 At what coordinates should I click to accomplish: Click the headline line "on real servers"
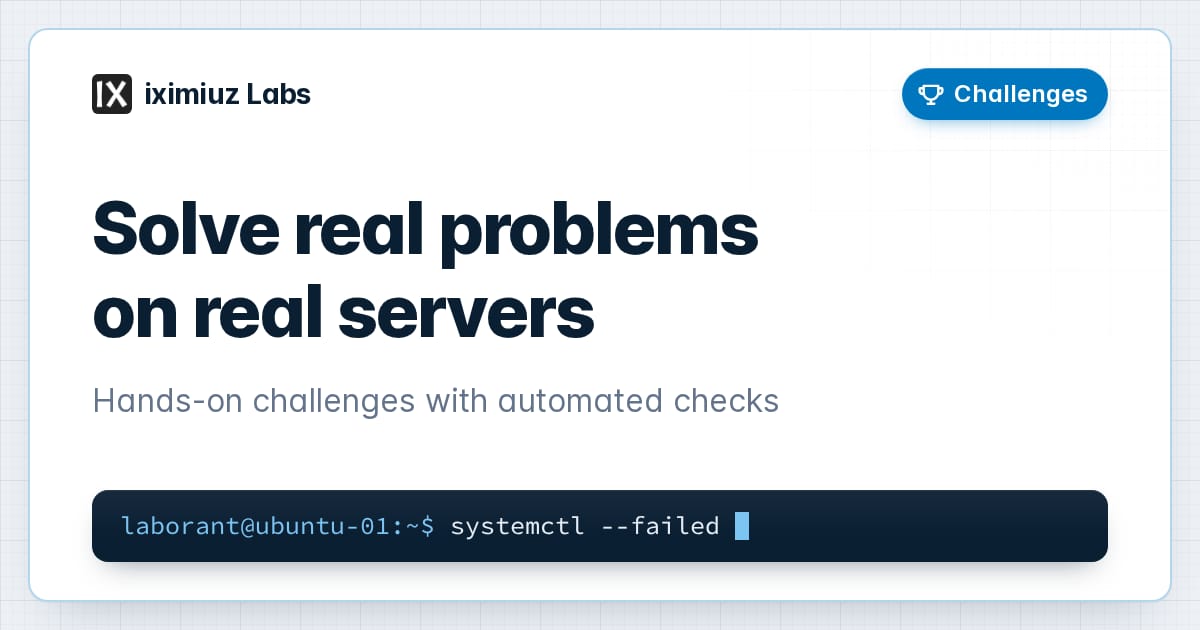[343, 312]
